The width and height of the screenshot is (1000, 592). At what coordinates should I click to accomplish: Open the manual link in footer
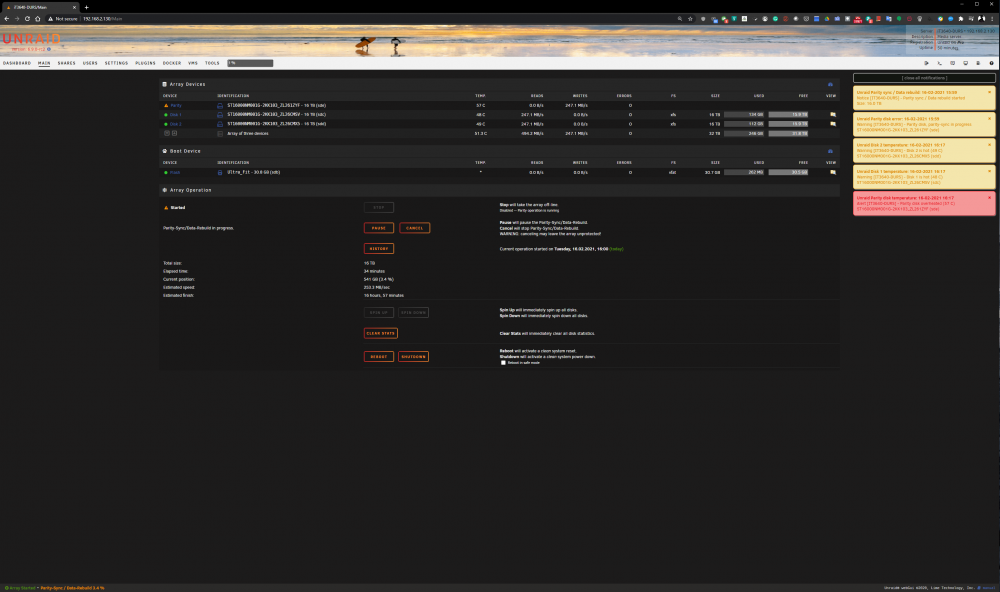988,588
